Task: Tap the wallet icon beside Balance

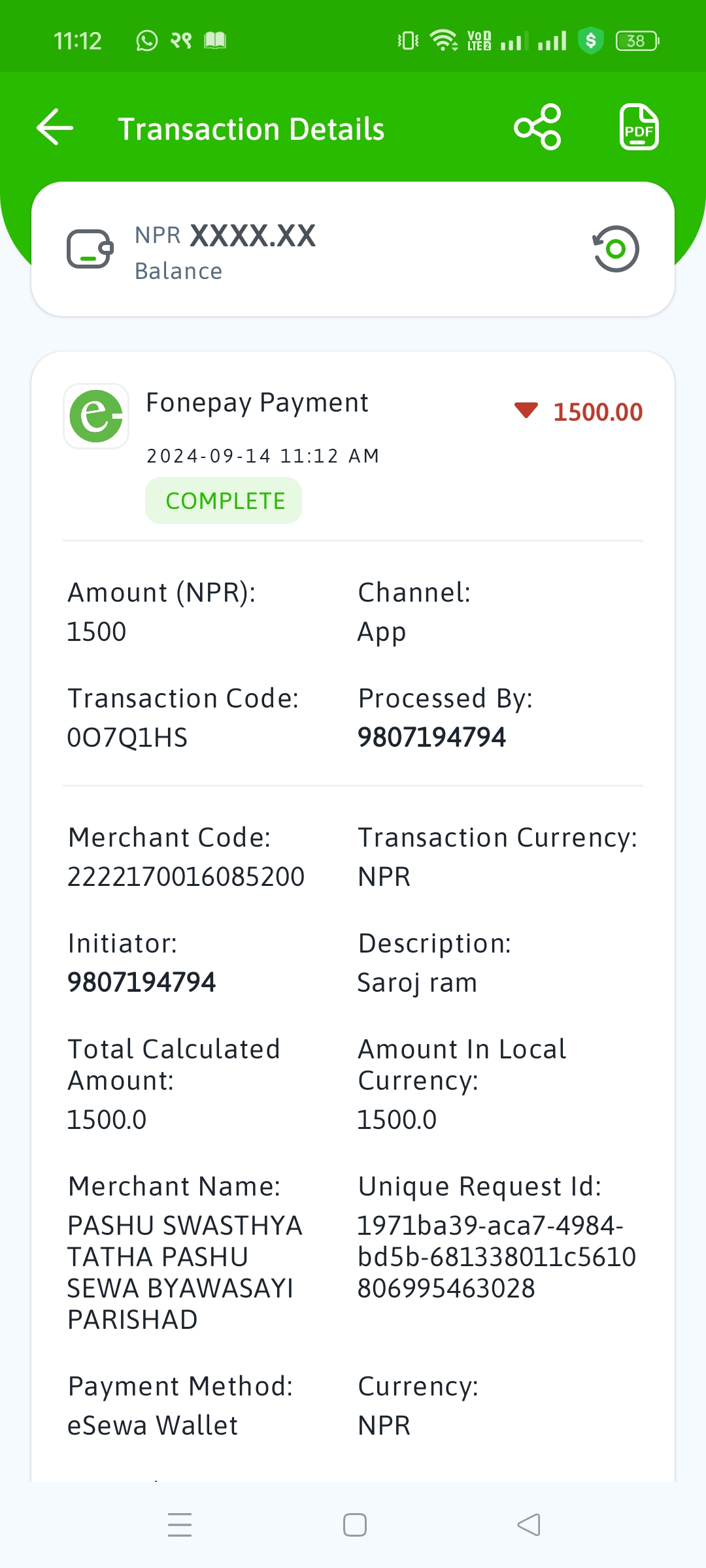Action: [x=90, y=249]
